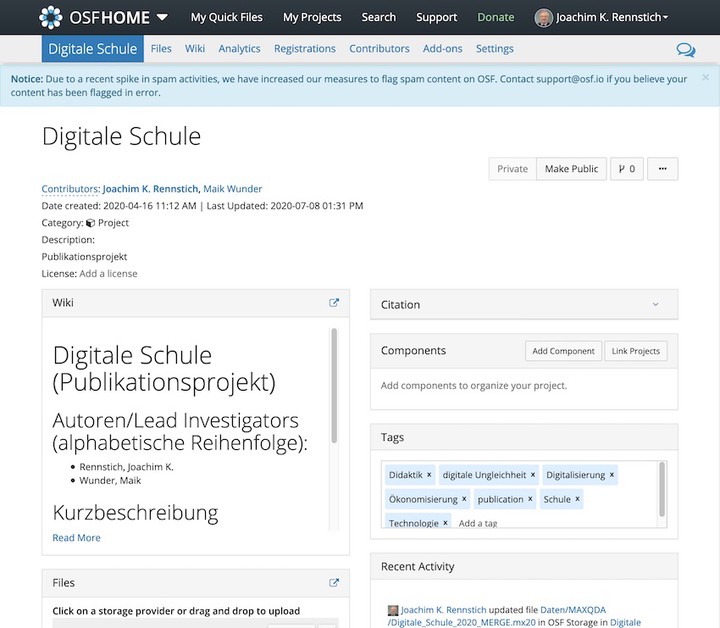
Task: Open Search in top navigation
Action: coord(378,17)
